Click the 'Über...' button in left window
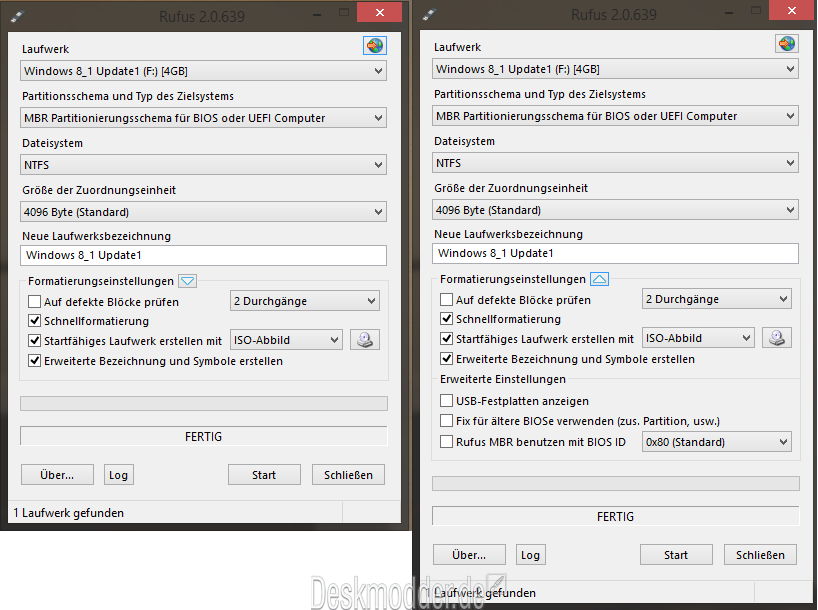818x610 pixels. [x=57, y=475]
